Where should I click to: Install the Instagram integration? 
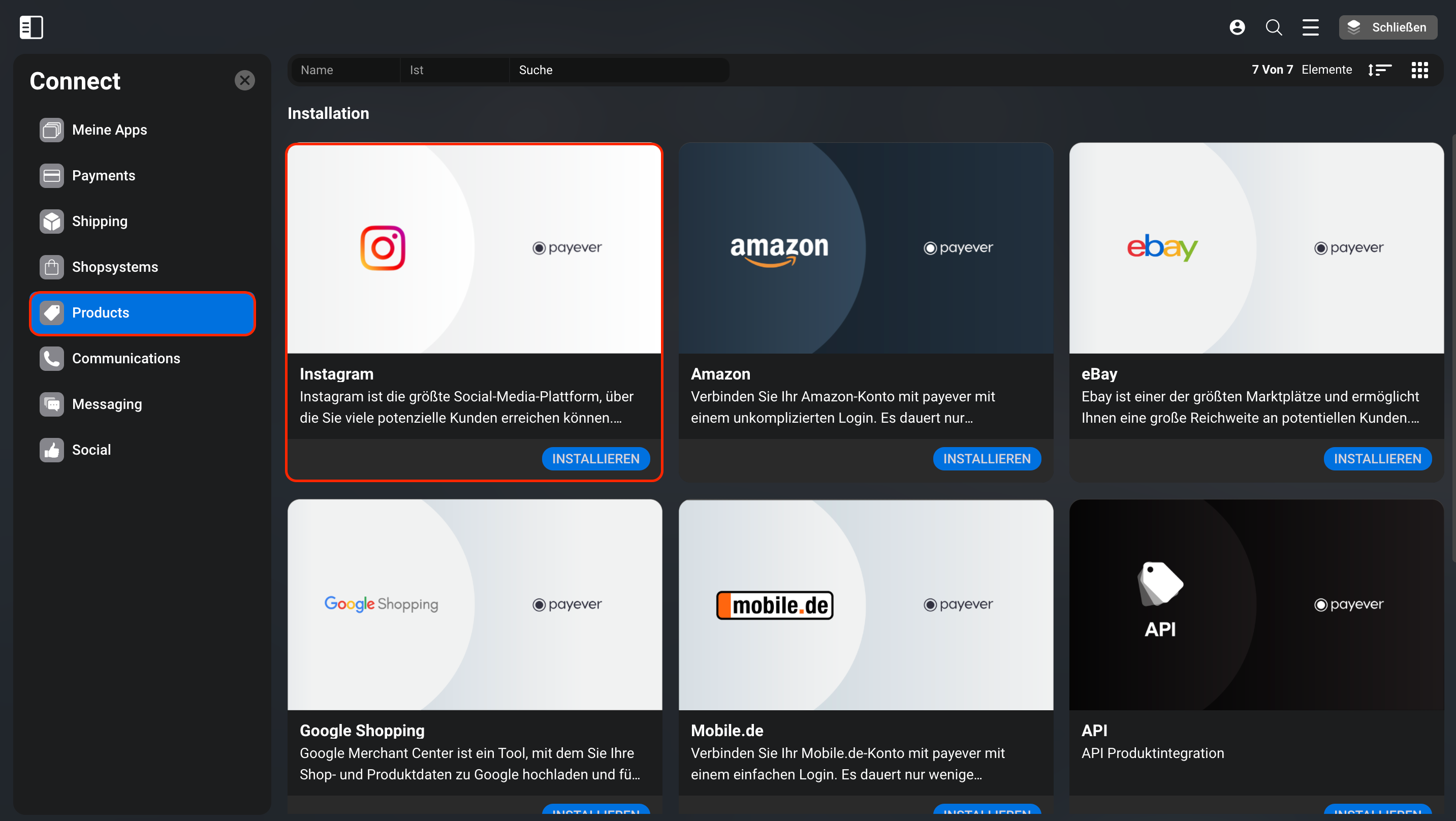(596, 459)
